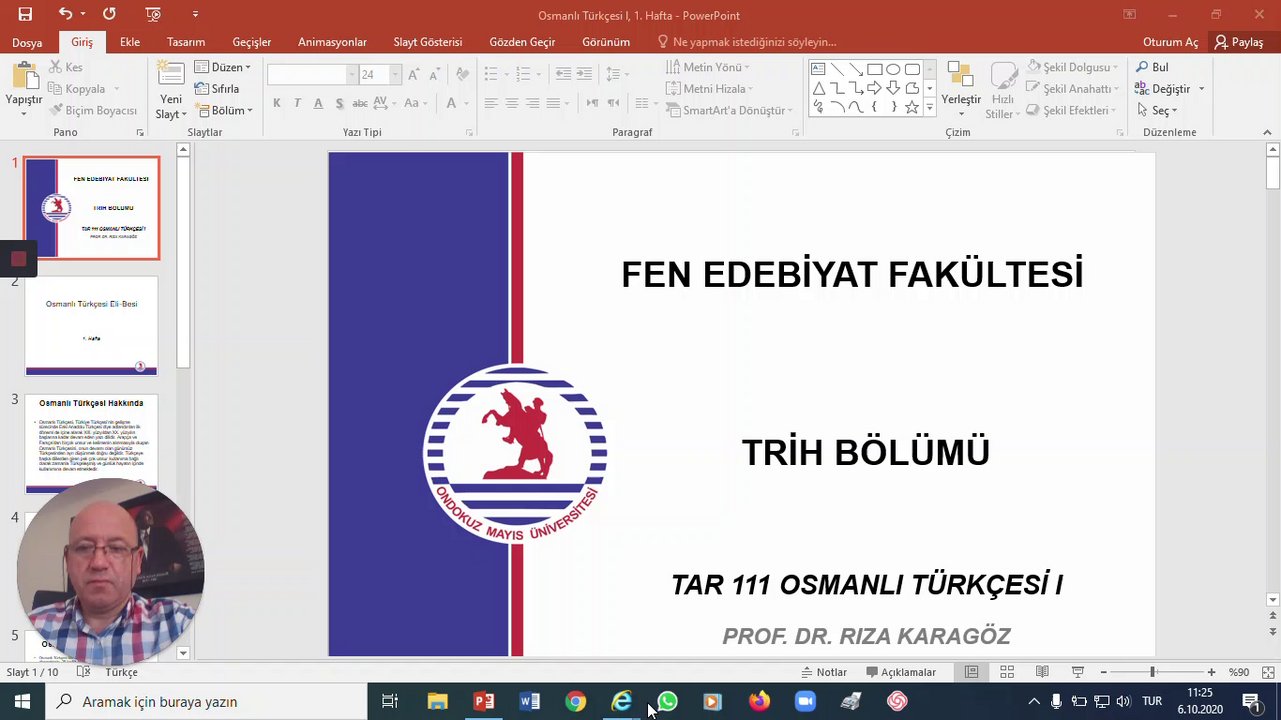Click the Ne yapmak istediğinizi söyleyin search box
1281x720 pixels.
coord(746,42)
